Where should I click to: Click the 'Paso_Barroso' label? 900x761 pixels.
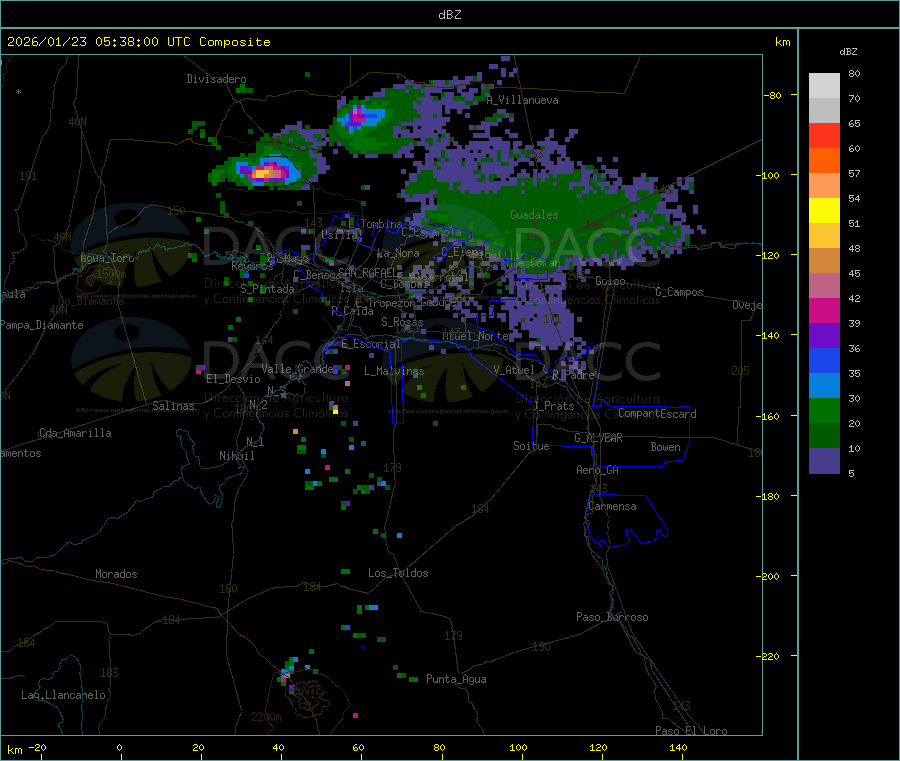tap(612, 617)
